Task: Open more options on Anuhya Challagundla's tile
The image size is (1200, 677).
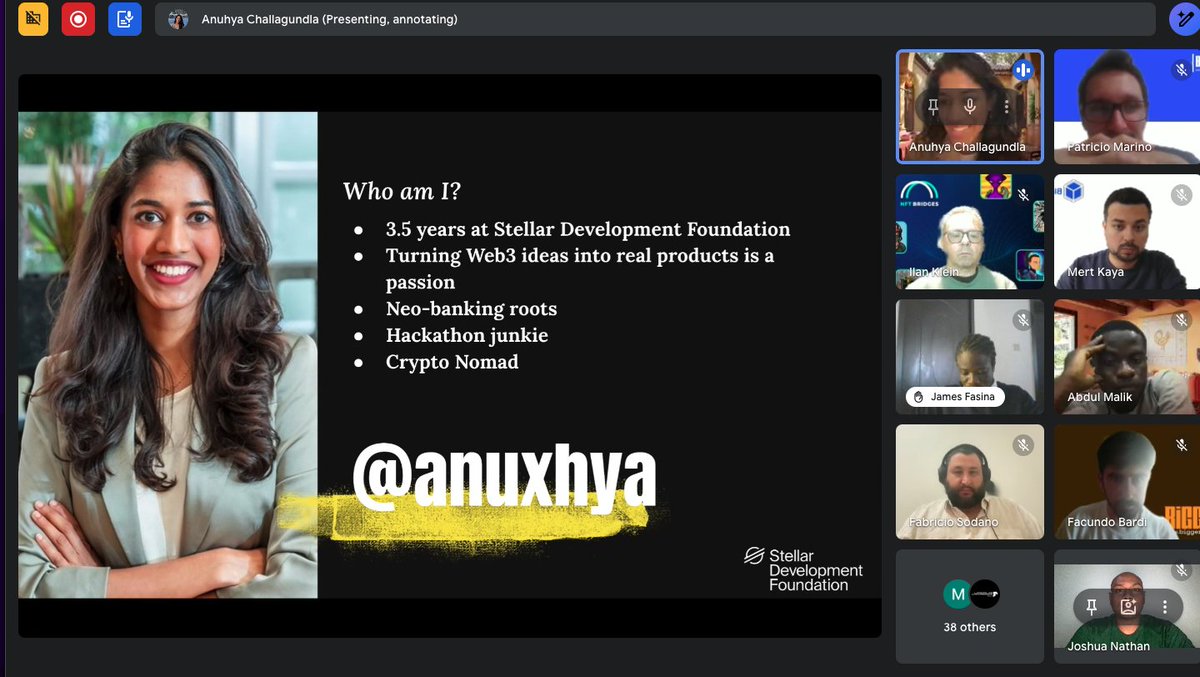Action: pyautogui.click(x=1006, y=106)
